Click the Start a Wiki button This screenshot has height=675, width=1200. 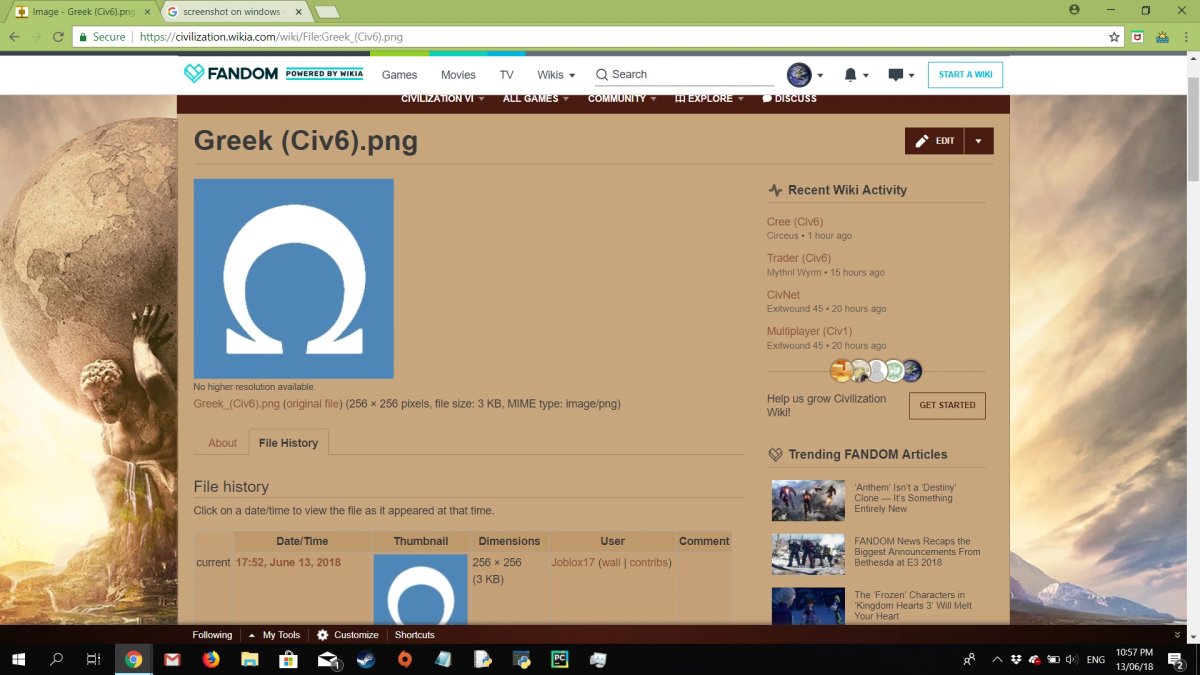click(965, 75)
